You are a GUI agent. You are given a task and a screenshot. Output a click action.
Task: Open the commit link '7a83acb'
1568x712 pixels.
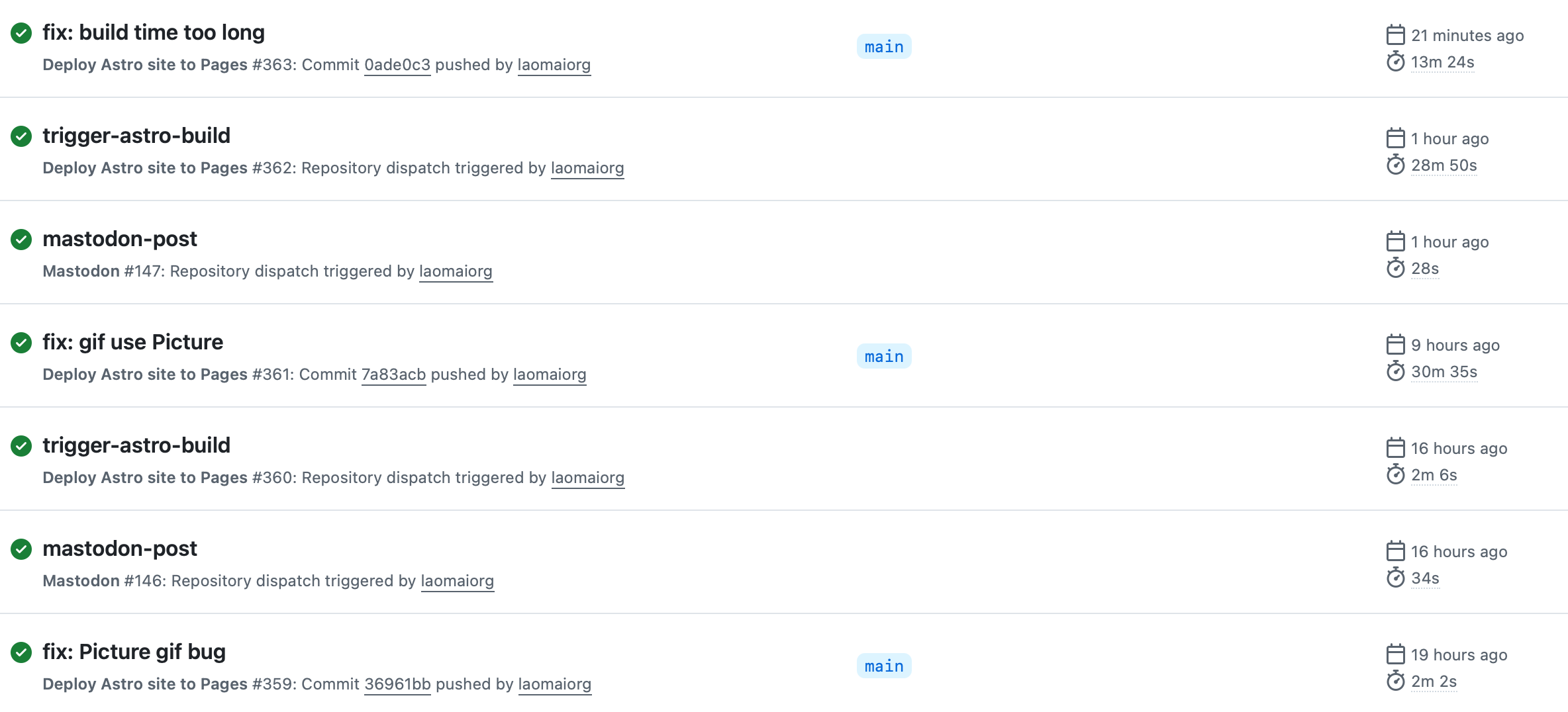coord(394,374)
